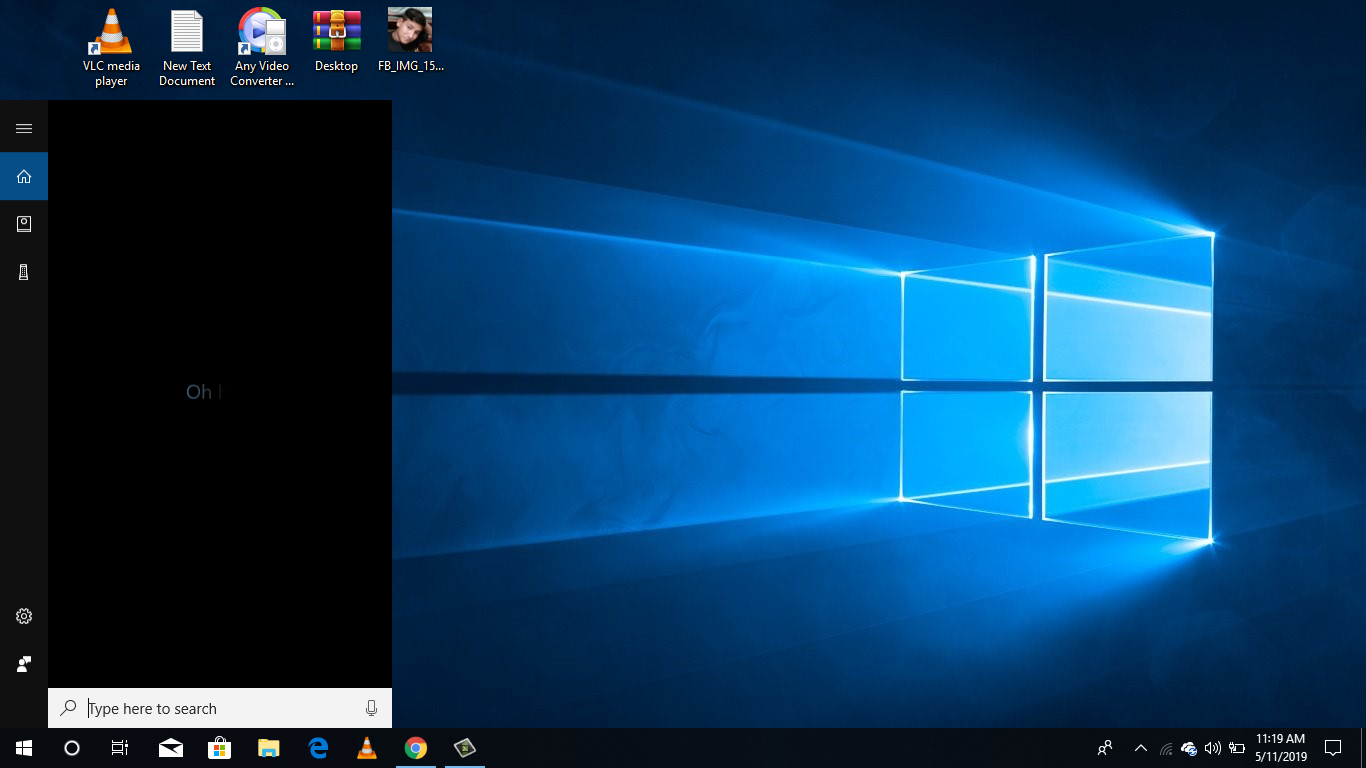Open clock and calendar at 11:19 AM
Screen dimensions: 1366x768
coord(1281,748)
